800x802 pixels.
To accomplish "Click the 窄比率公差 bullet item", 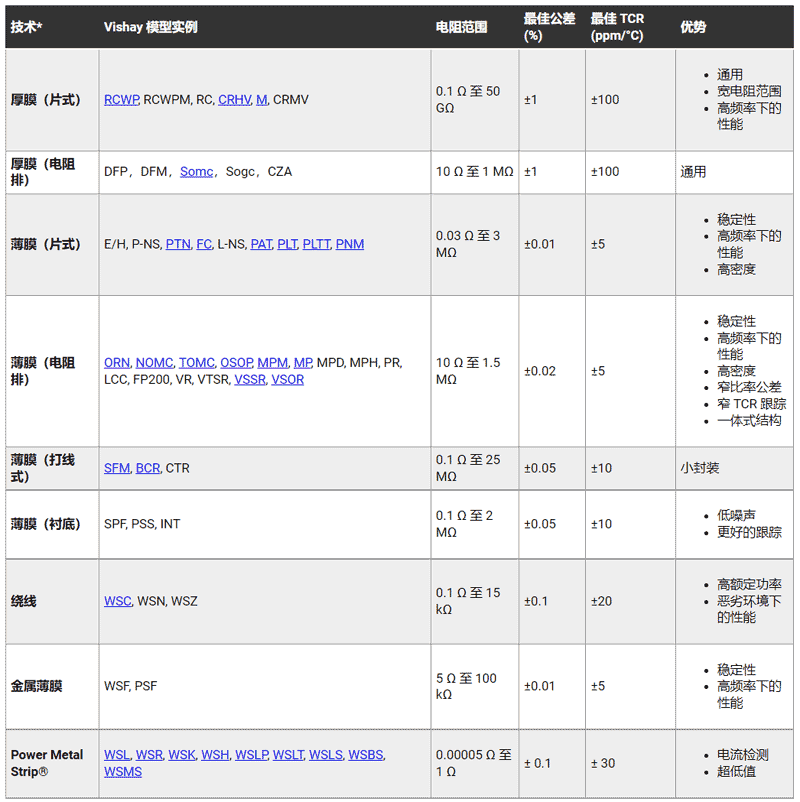I will click(749, 387).
